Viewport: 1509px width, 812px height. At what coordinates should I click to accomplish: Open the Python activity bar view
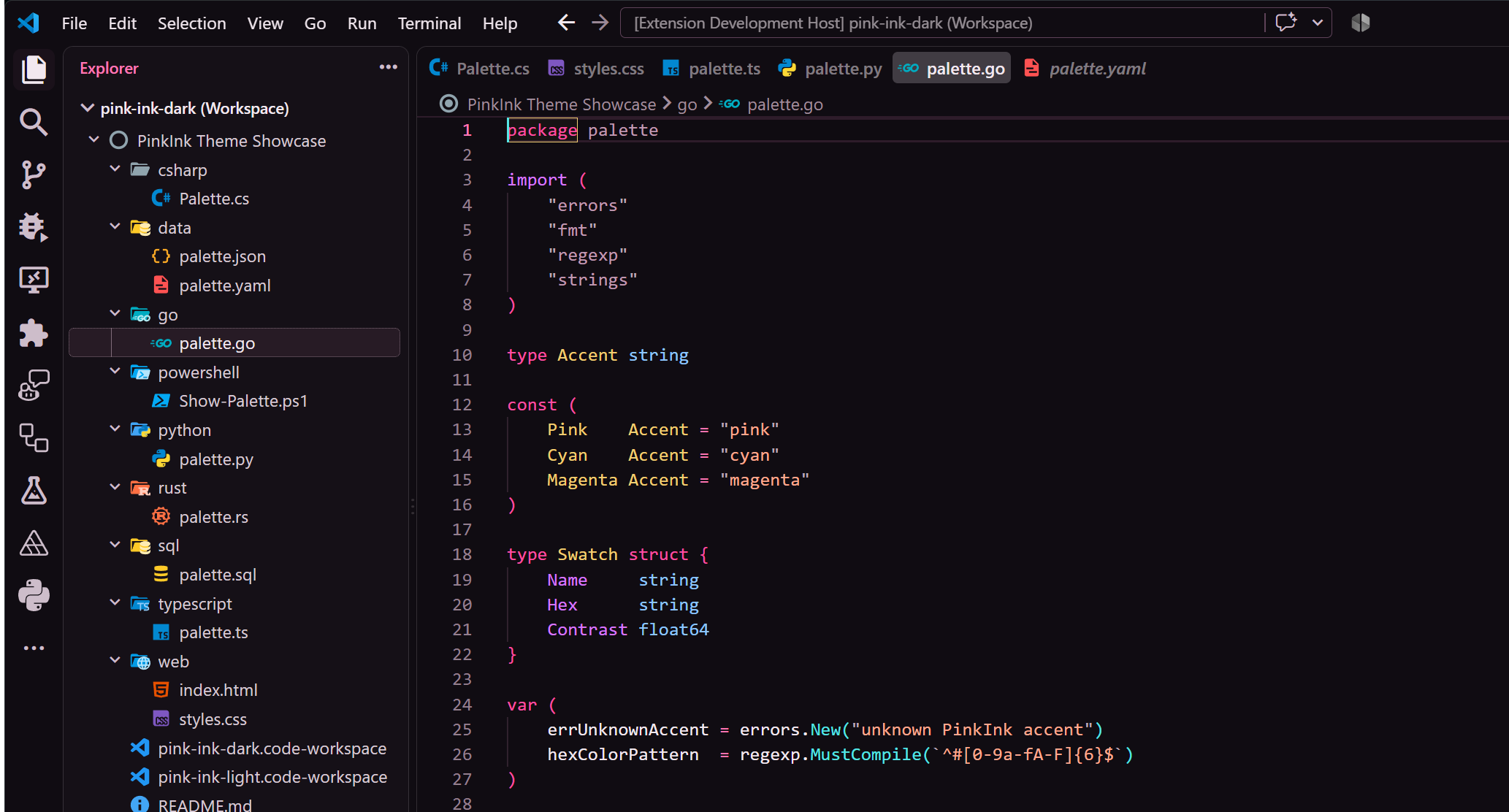point(34,595)
